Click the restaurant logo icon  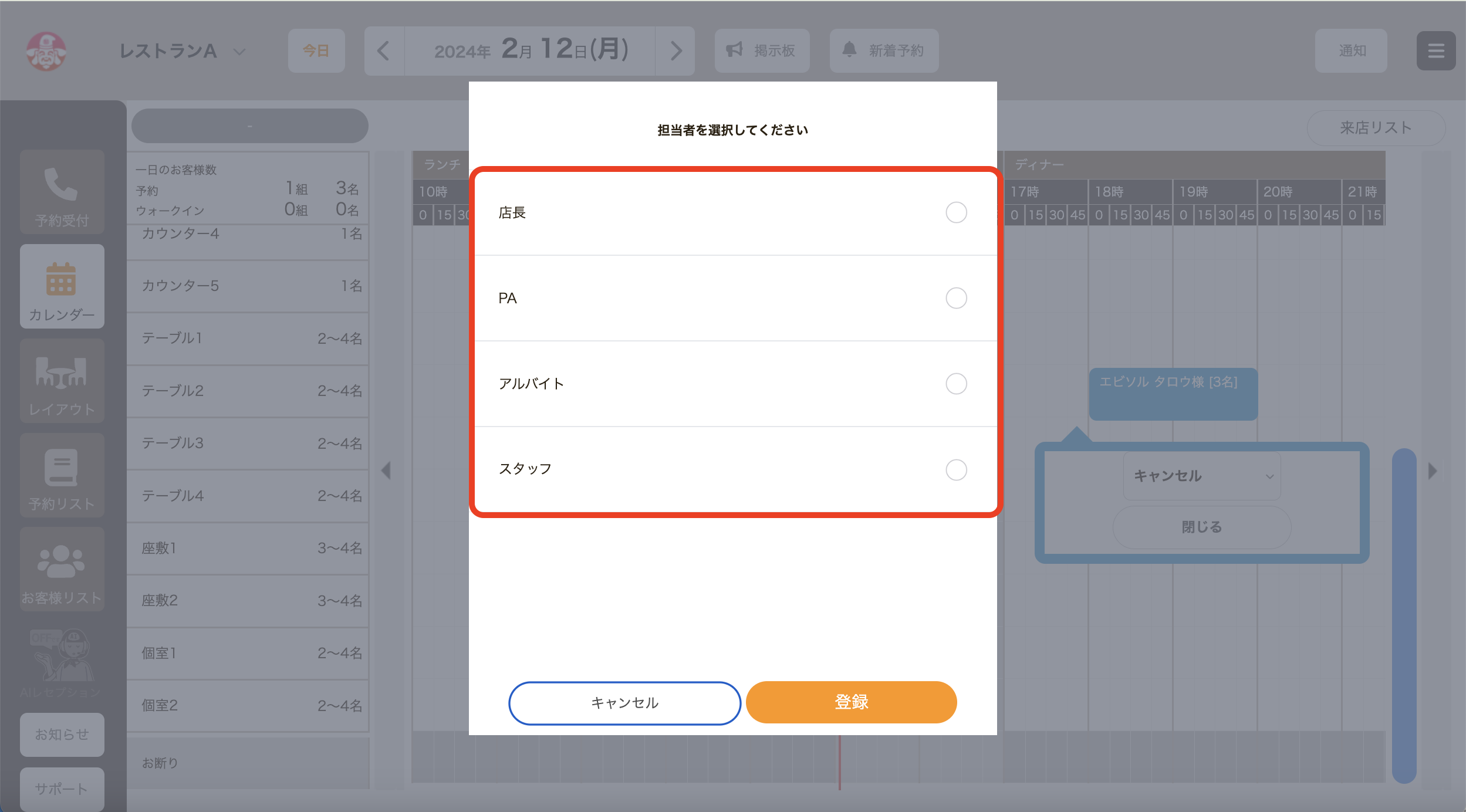click(x=46, y=51)
